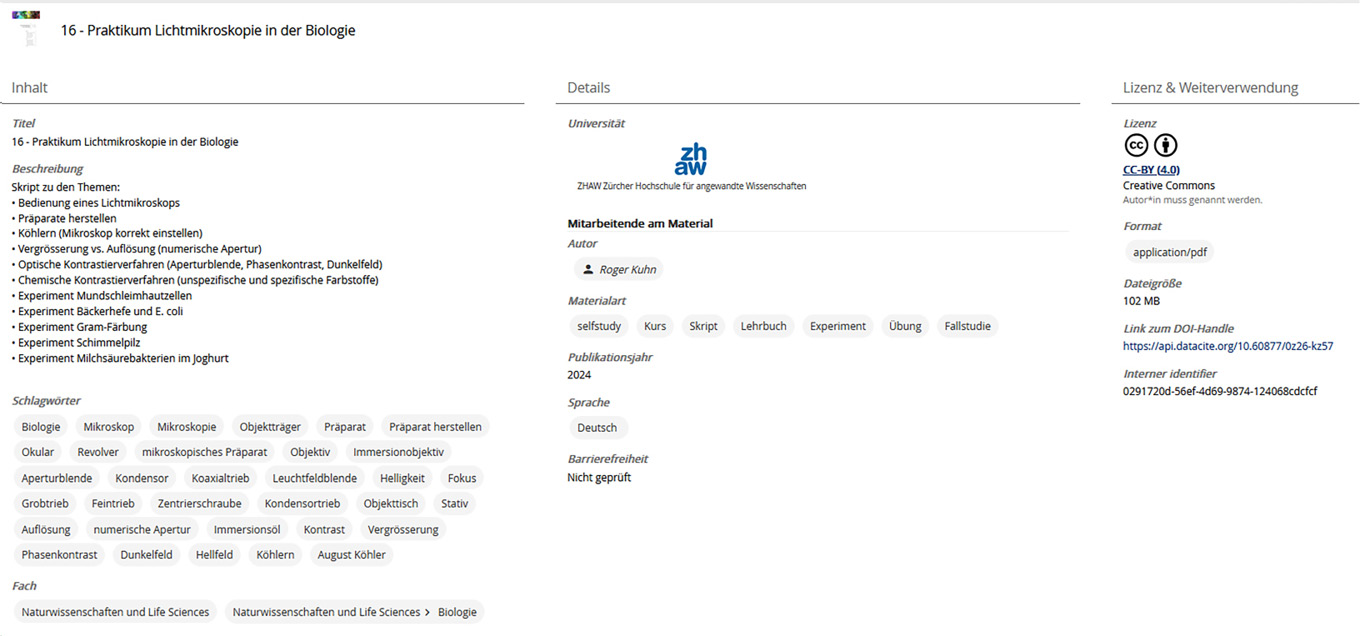Click the 'August Köhler' keyword tag
This screenshot has width=1364, height=636.
(x=351, y=555)
